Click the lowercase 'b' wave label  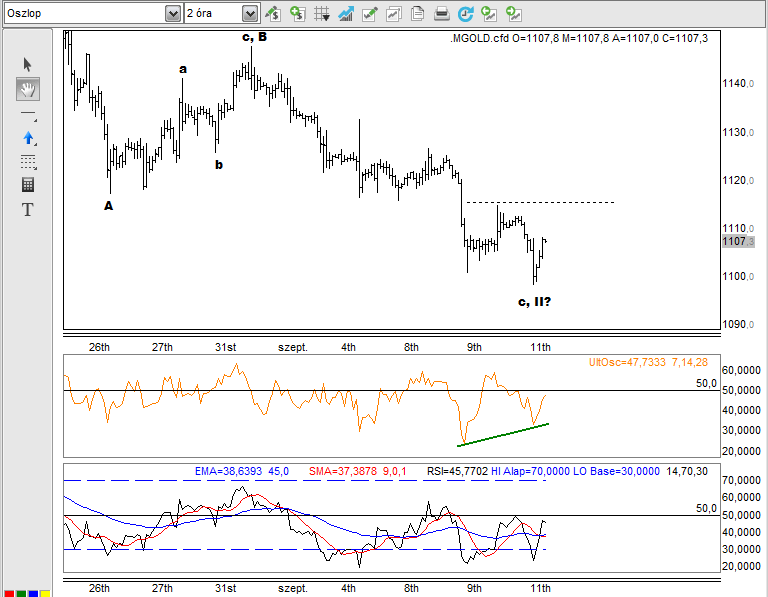pos(218,165)
